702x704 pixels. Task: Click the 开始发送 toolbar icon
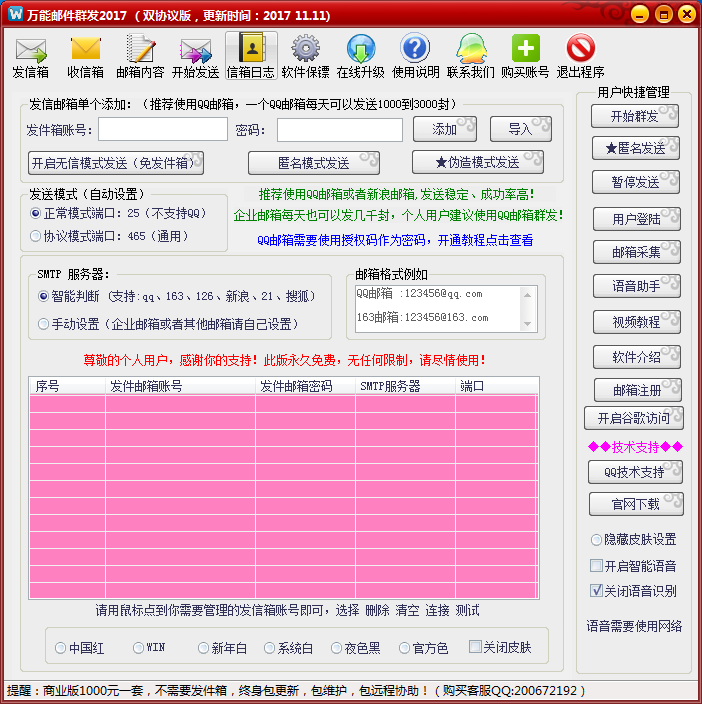coord(195,57)
